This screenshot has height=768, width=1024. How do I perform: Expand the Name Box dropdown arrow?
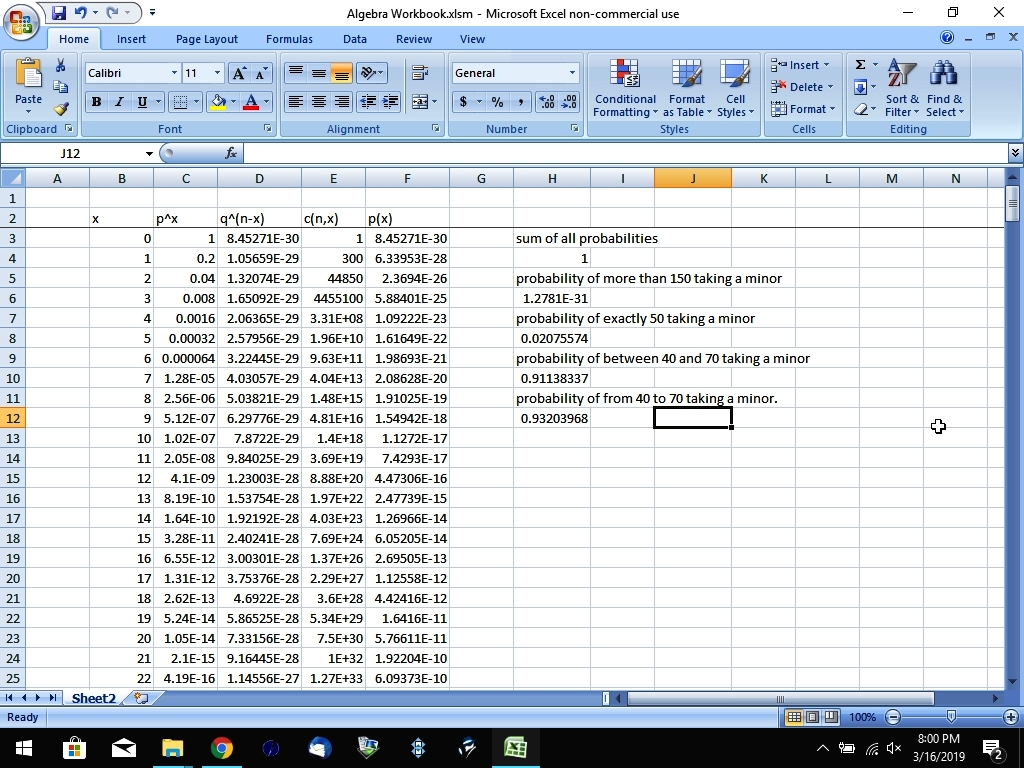pos(149,153)
